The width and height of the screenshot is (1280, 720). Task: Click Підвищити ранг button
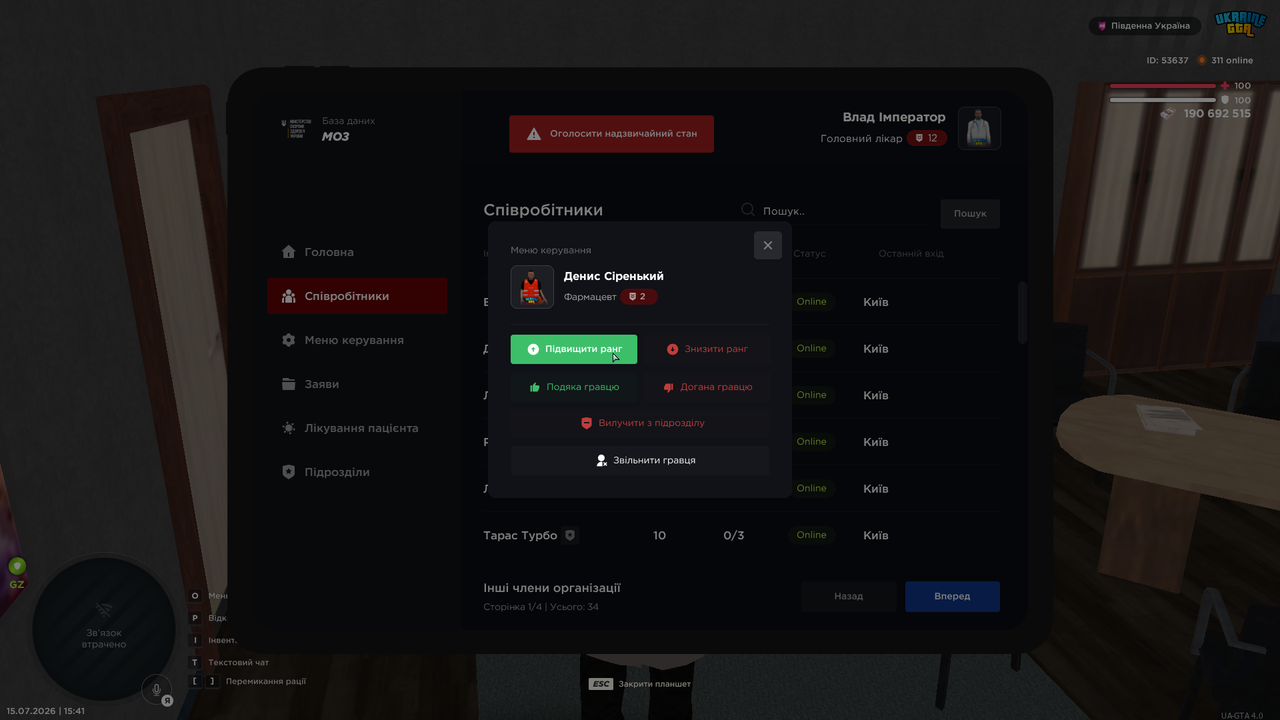574,349
